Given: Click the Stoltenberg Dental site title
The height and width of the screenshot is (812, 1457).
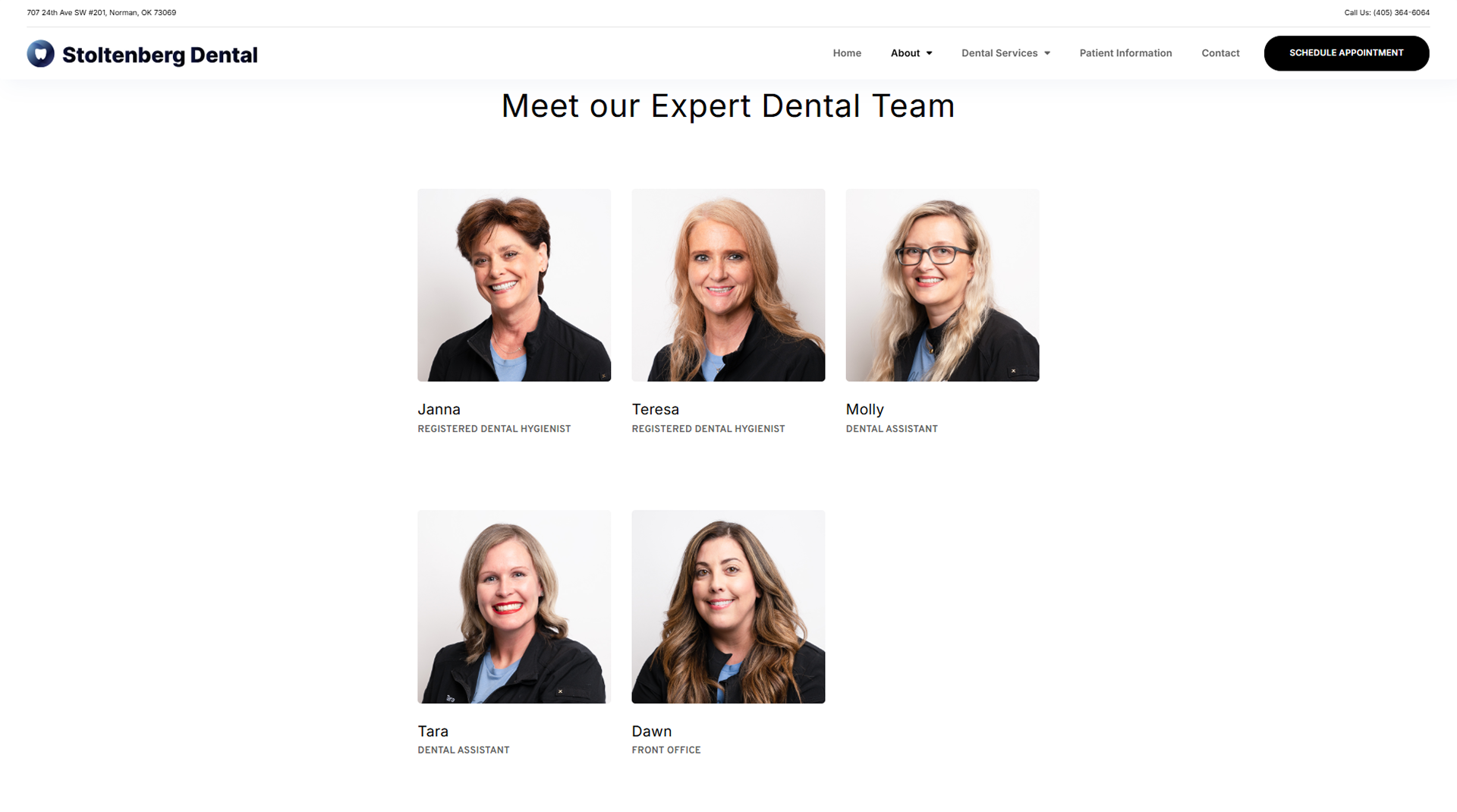Looking at the screenshot, I should pos(159,55).
